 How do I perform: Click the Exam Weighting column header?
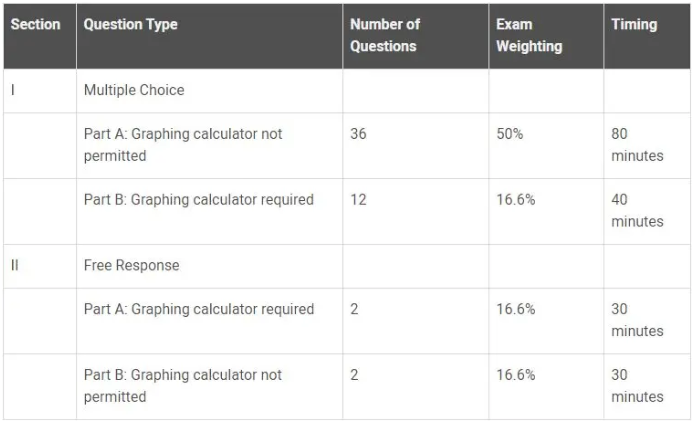(x=529, y=35)
